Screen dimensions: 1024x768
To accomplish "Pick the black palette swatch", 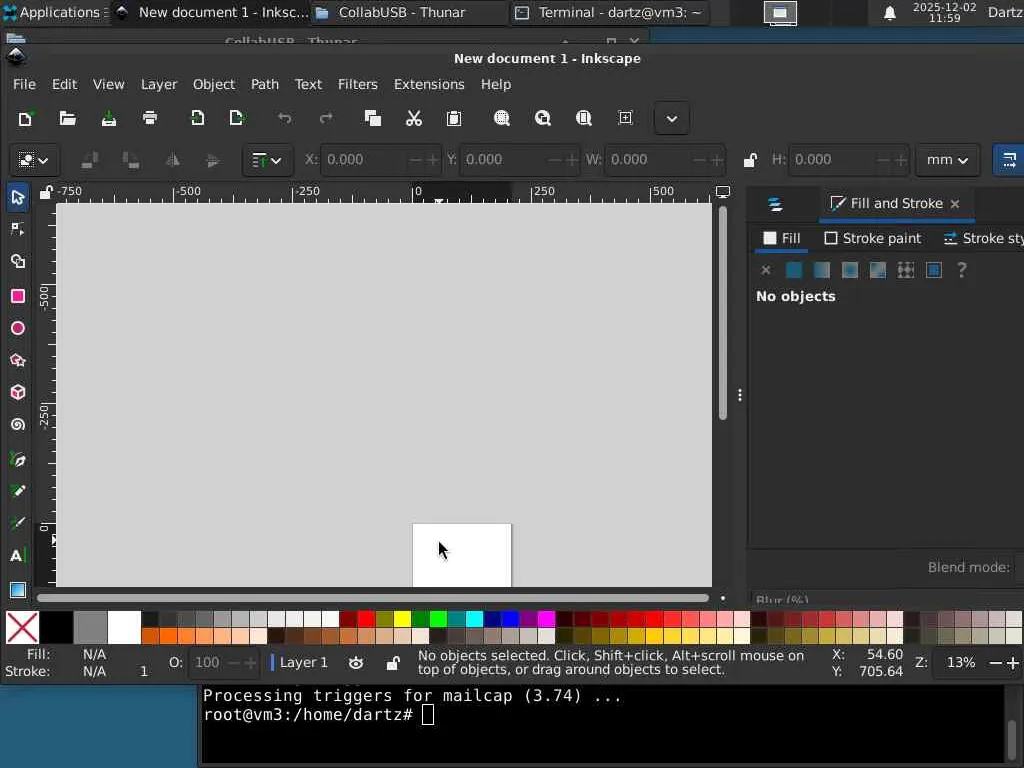I will pos(57,627).
